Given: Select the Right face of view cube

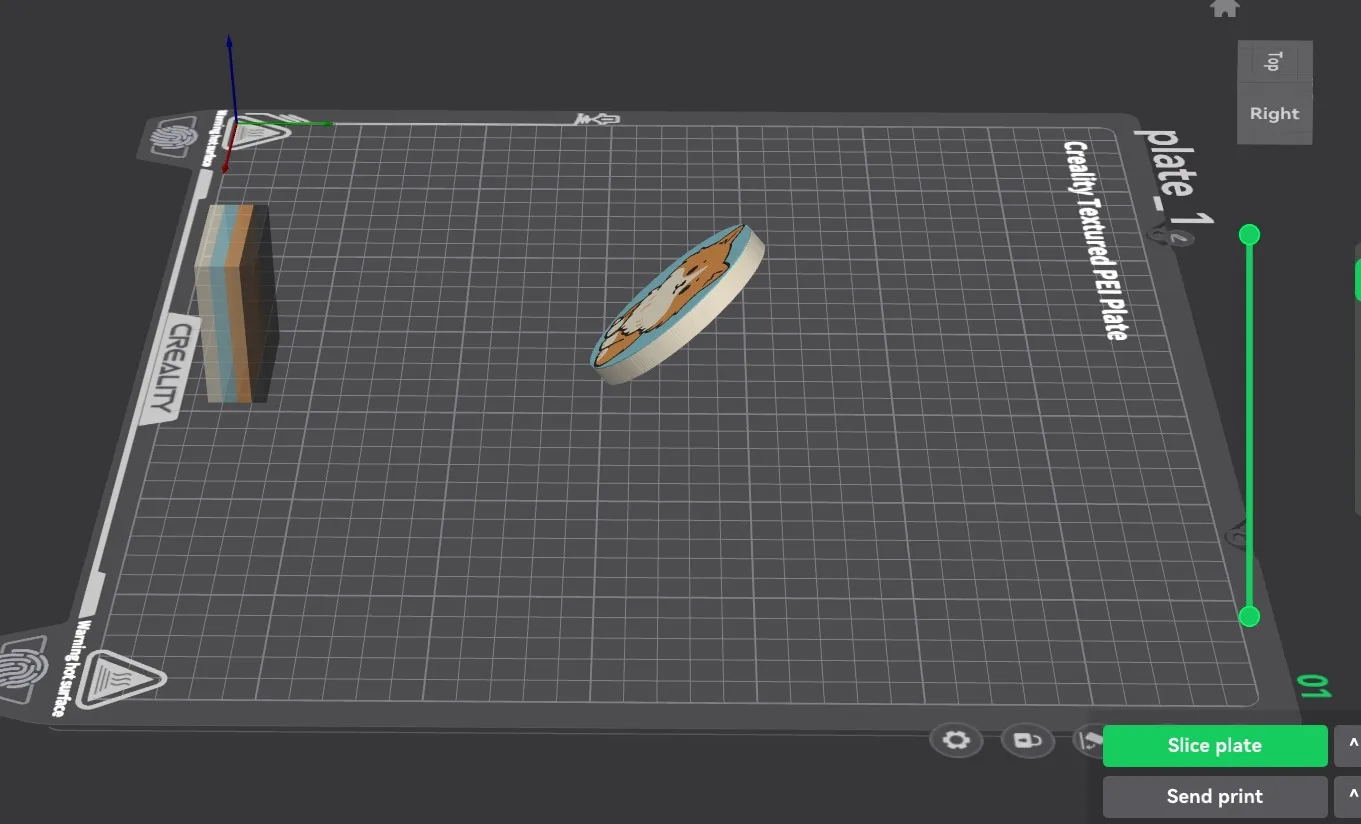Looking at the screenshot, I should tap(1274, 114).
